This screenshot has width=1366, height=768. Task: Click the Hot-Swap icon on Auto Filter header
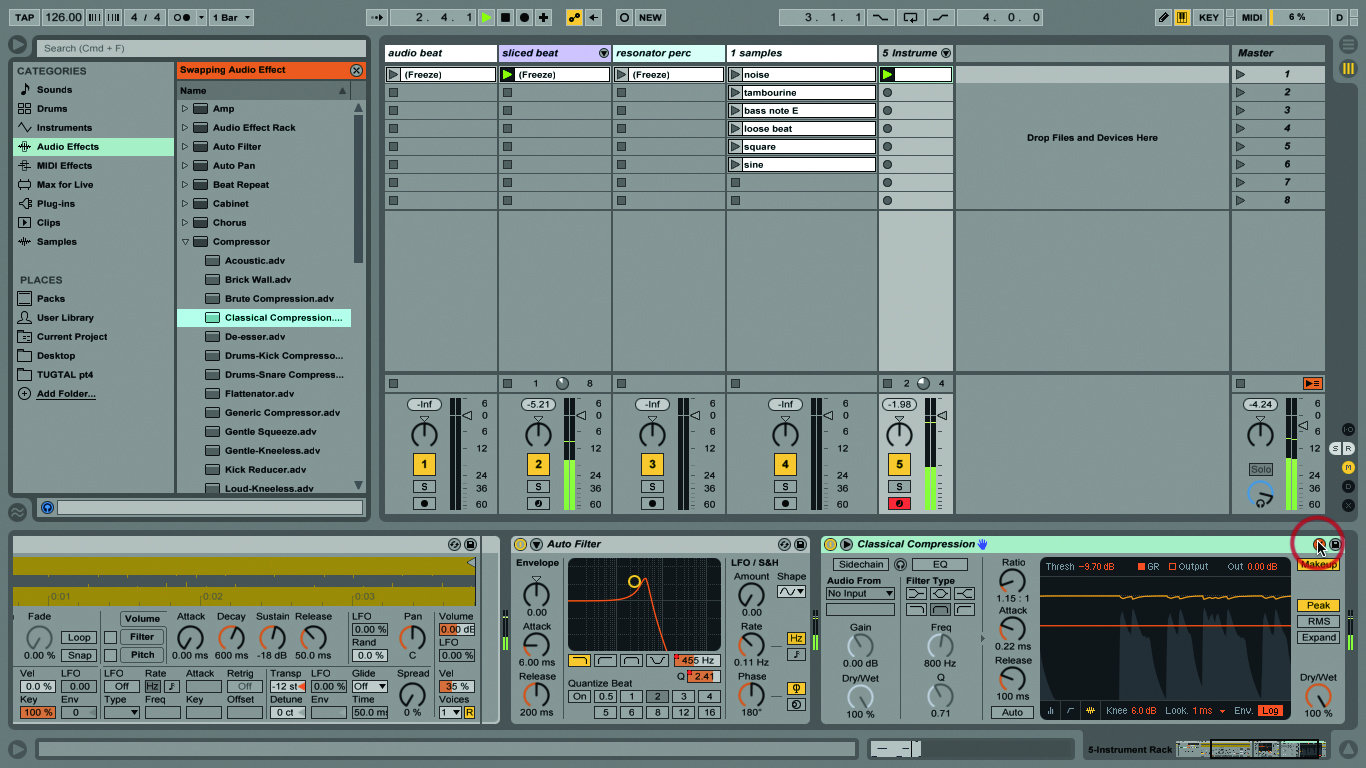(784, 545)
